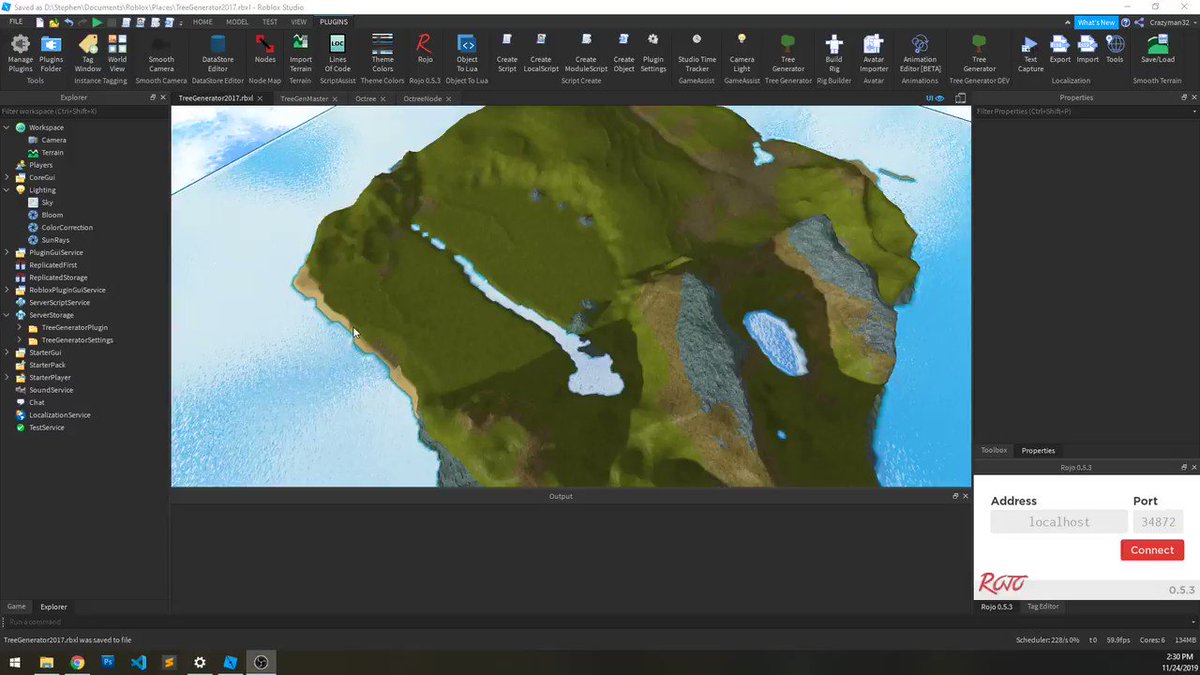Screen dimensions: 1200x675
Task: Click the Rojo Address localhost field
Action: (1059, 522)
